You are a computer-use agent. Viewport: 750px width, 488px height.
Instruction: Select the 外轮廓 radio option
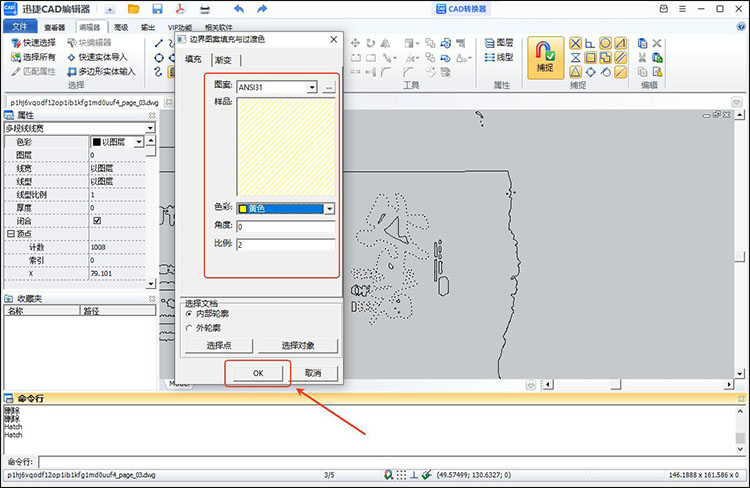[190, 327]
